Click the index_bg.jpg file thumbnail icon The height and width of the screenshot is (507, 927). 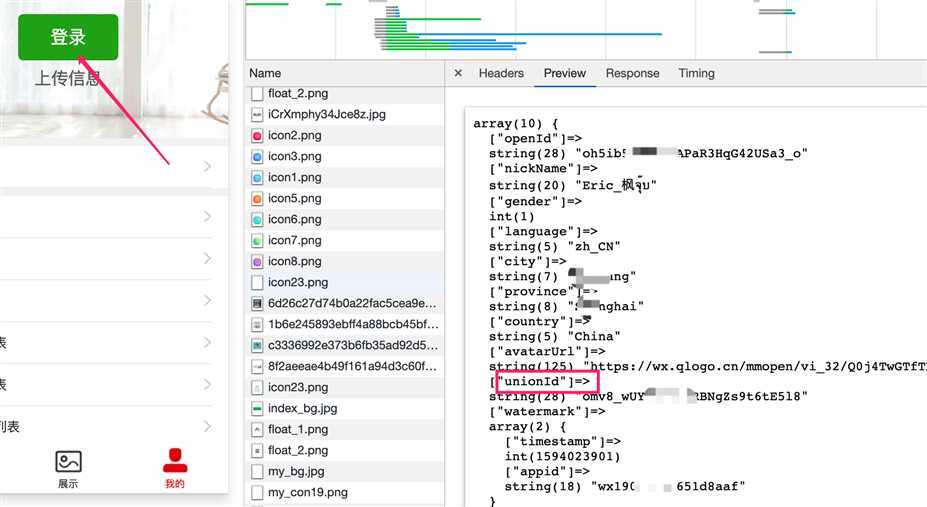[x=257, y=409]
